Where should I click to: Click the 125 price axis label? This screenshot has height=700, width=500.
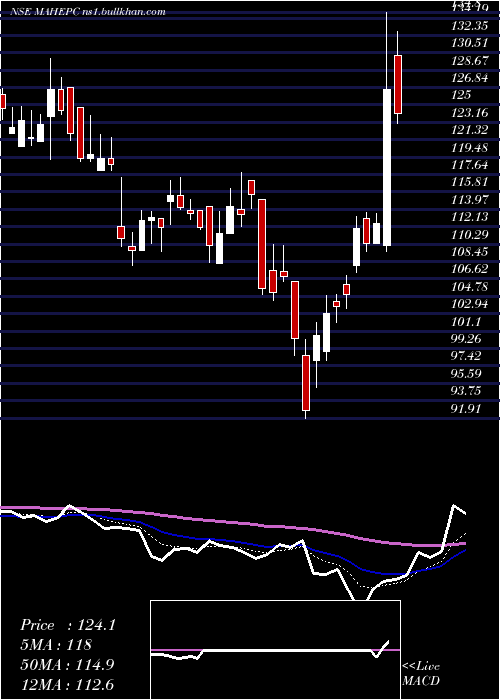[462, 95]
